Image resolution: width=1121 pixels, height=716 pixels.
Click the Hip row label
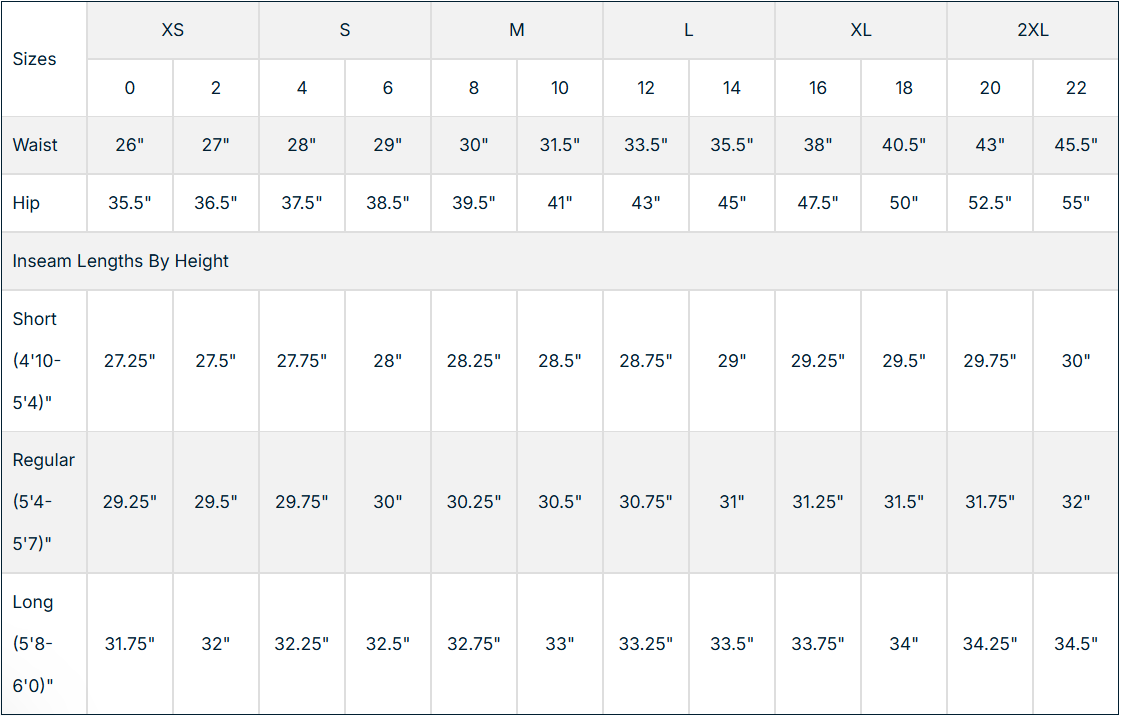coord(27,203)
